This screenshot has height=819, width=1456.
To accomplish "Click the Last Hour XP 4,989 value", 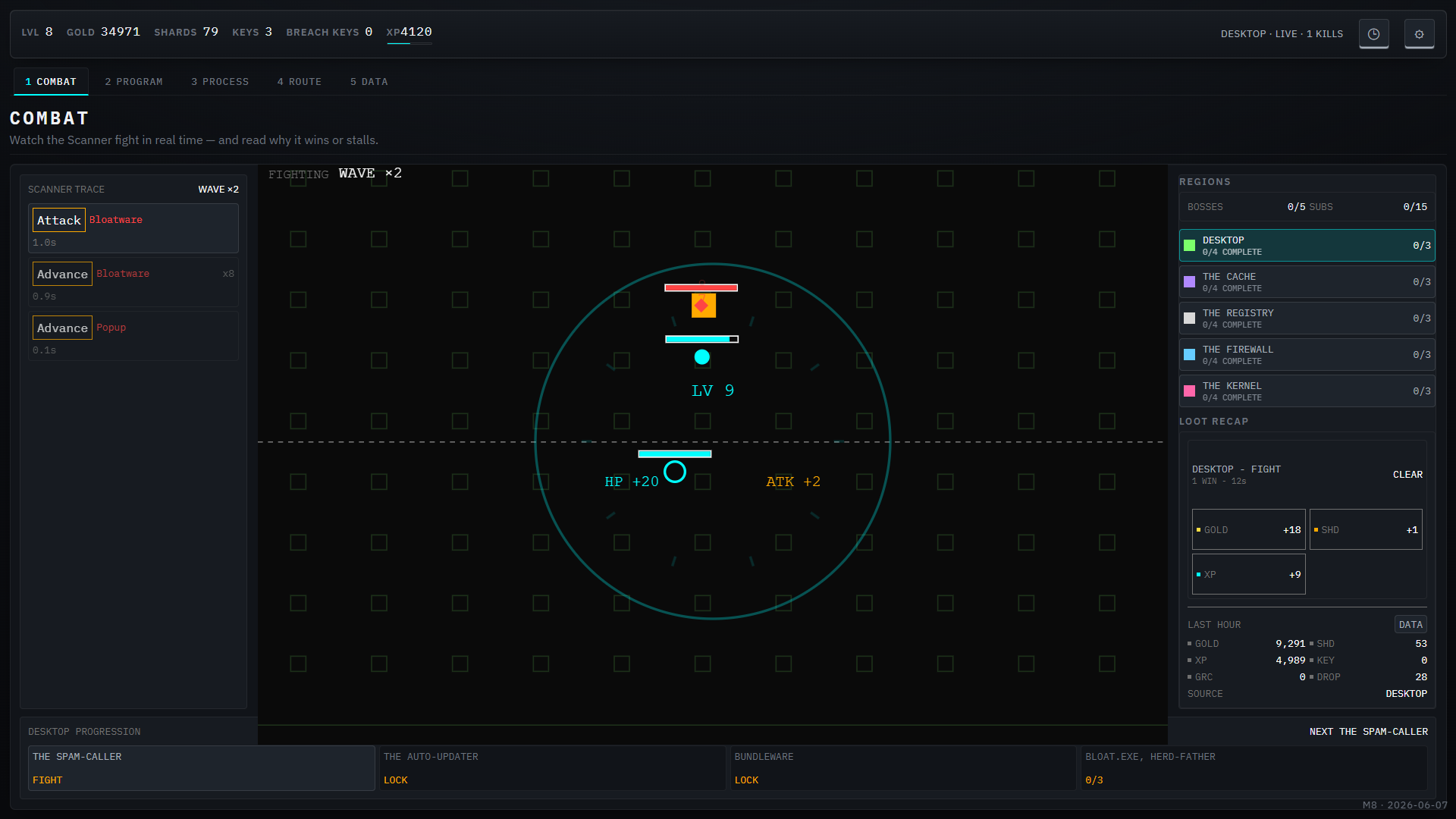I will [x=1290, y=661].
